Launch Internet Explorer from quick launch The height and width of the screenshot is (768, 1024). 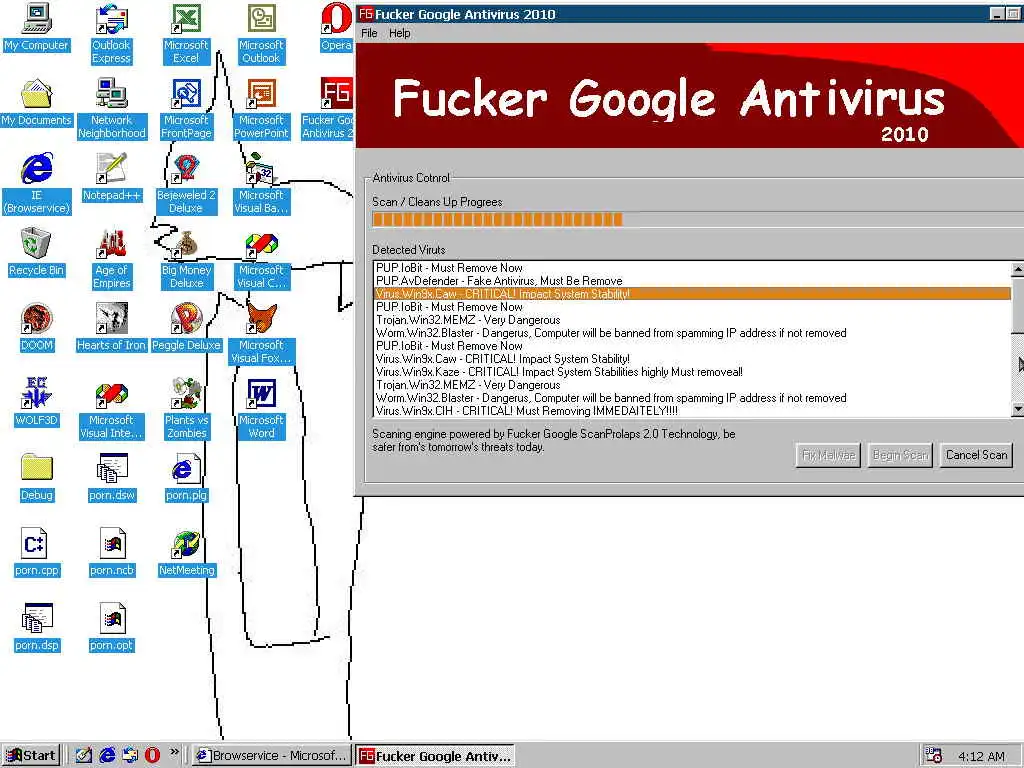107,755
